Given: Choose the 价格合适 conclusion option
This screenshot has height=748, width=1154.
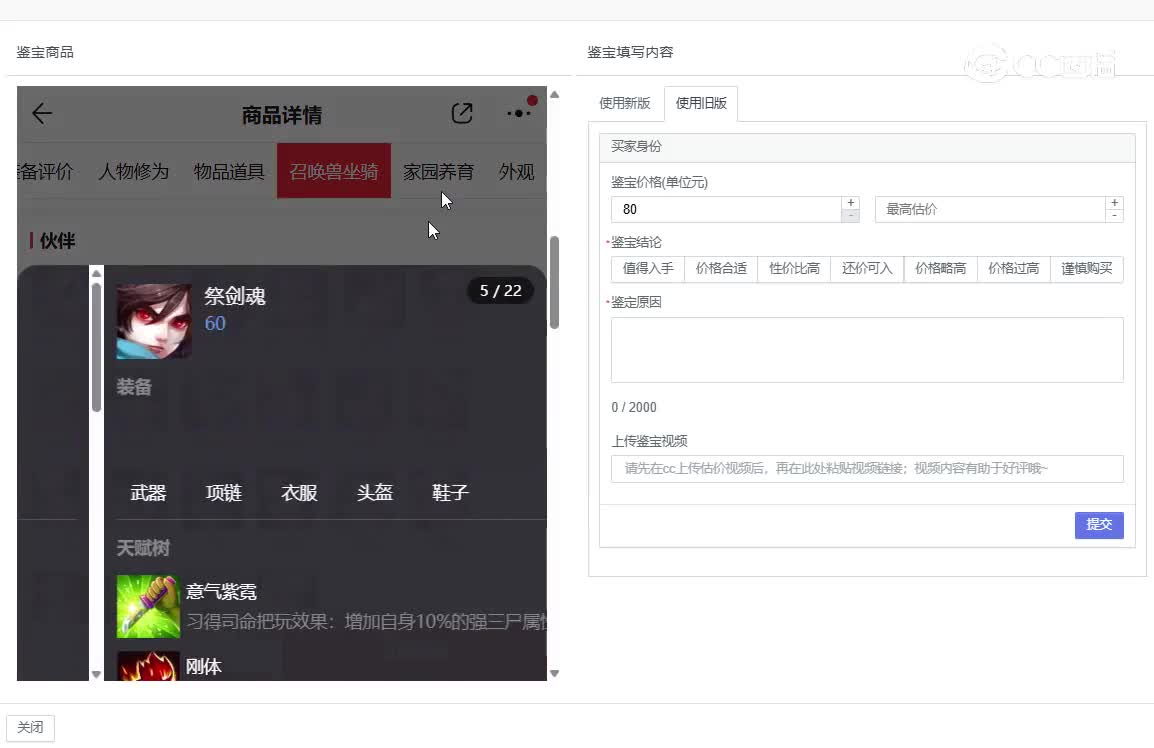Looking at the screenshot, I should click(721, 269).
